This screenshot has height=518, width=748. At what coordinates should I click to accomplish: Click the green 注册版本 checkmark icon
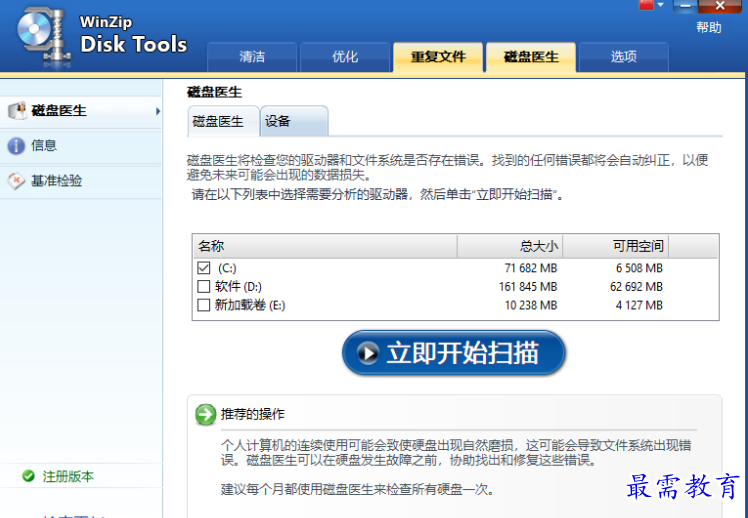tap(29, 476)
